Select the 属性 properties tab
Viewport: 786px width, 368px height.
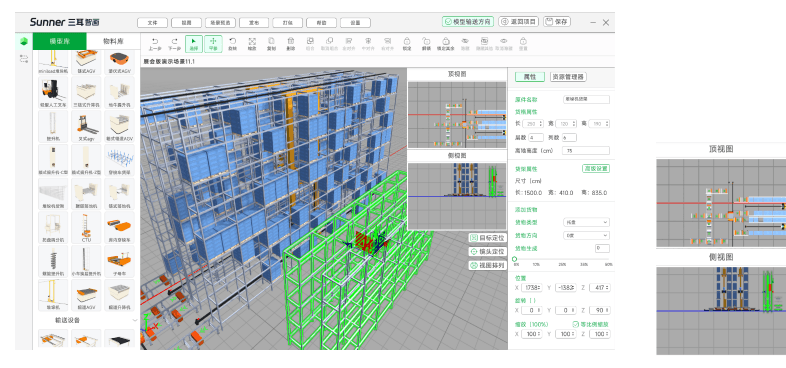click(530, 77)
